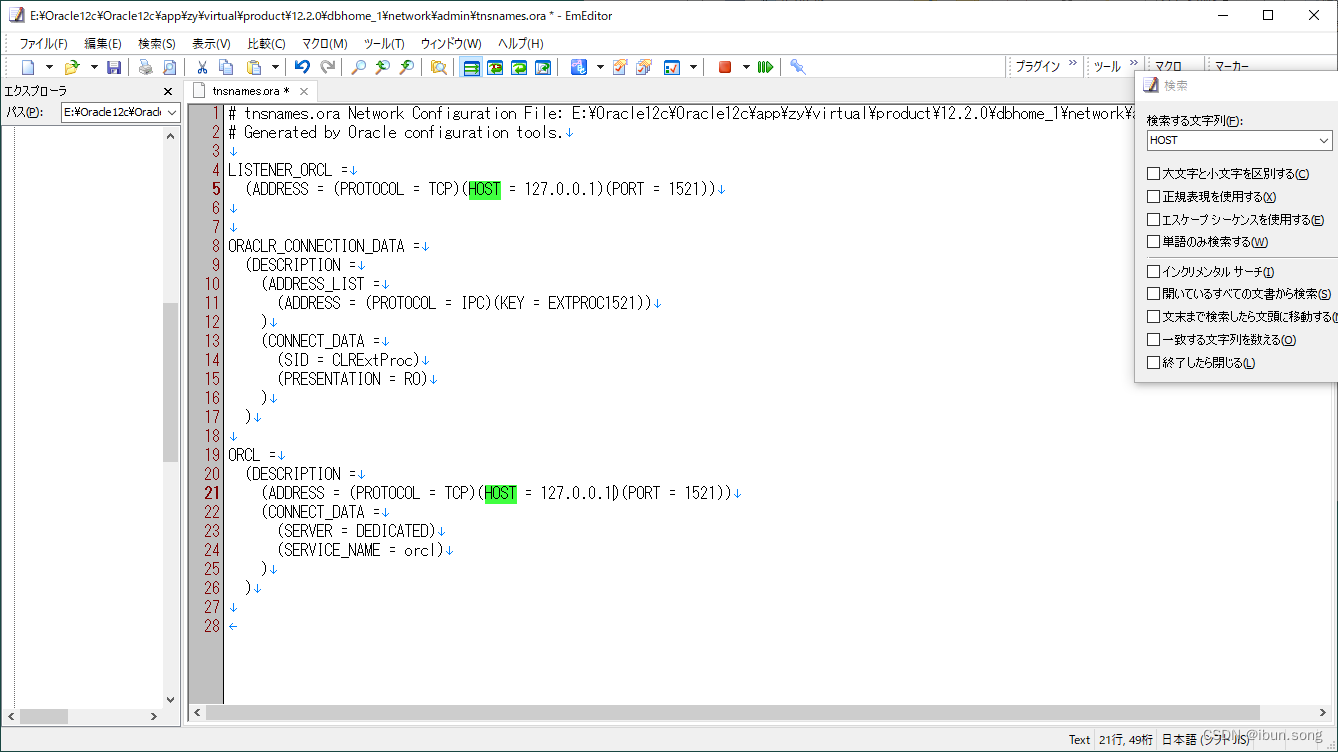Click the Print Preview toolbar icon
The height and width of the screenshot is (752, 1338).
[x=169, y=67]
